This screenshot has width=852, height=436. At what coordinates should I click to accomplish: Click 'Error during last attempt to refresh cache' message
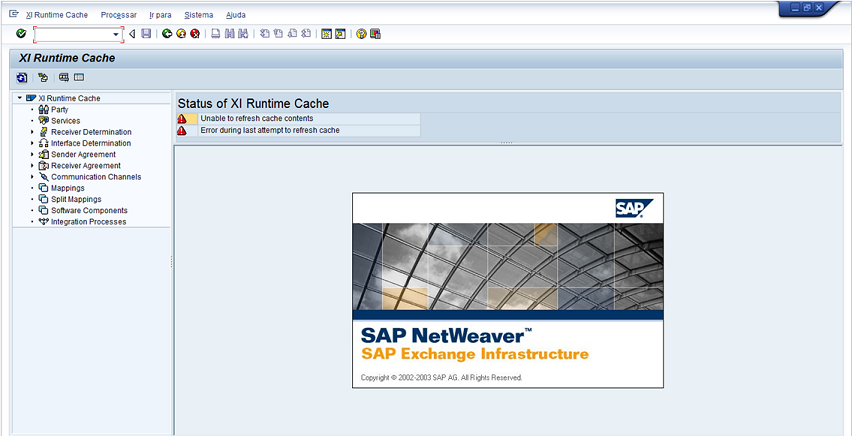270,130
